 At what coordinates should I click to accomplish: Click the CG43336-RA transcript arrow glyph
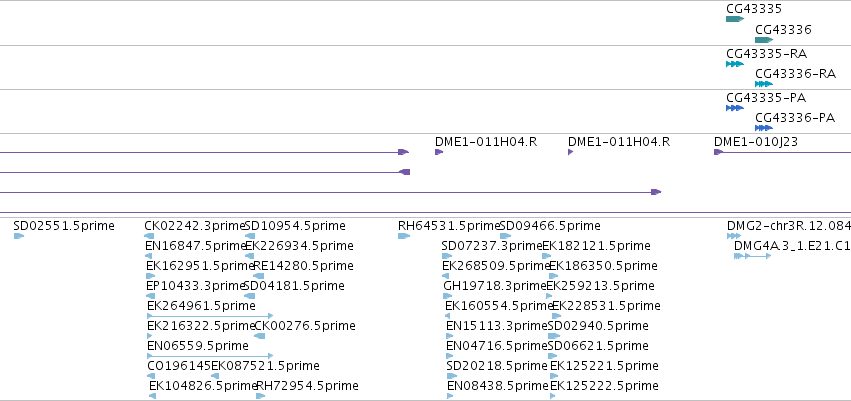pos(764,84)
